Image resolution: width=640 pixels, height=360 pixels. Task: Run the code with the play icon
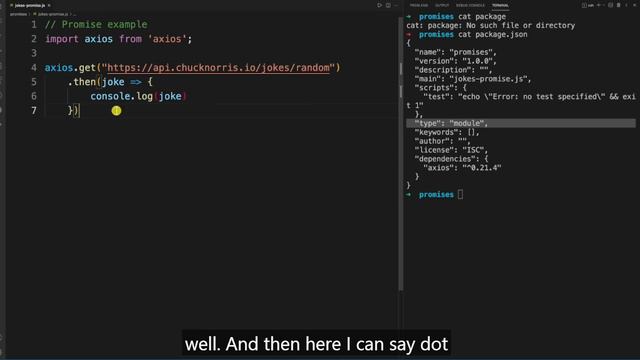click(x=379, y=5)
